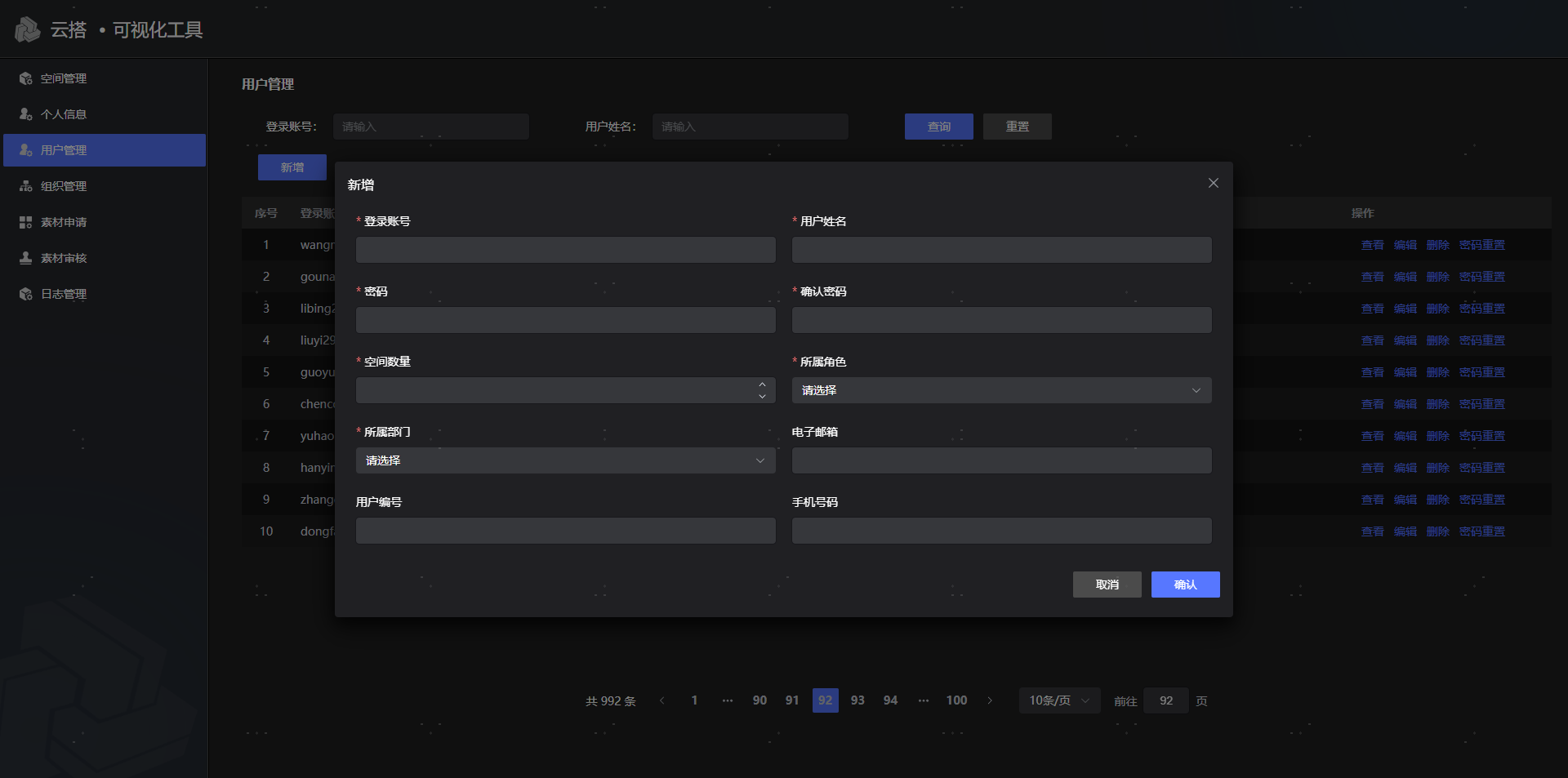Click the 登录账号 field in dialog
1568x778 pixels.
click(x=565, y=250)
